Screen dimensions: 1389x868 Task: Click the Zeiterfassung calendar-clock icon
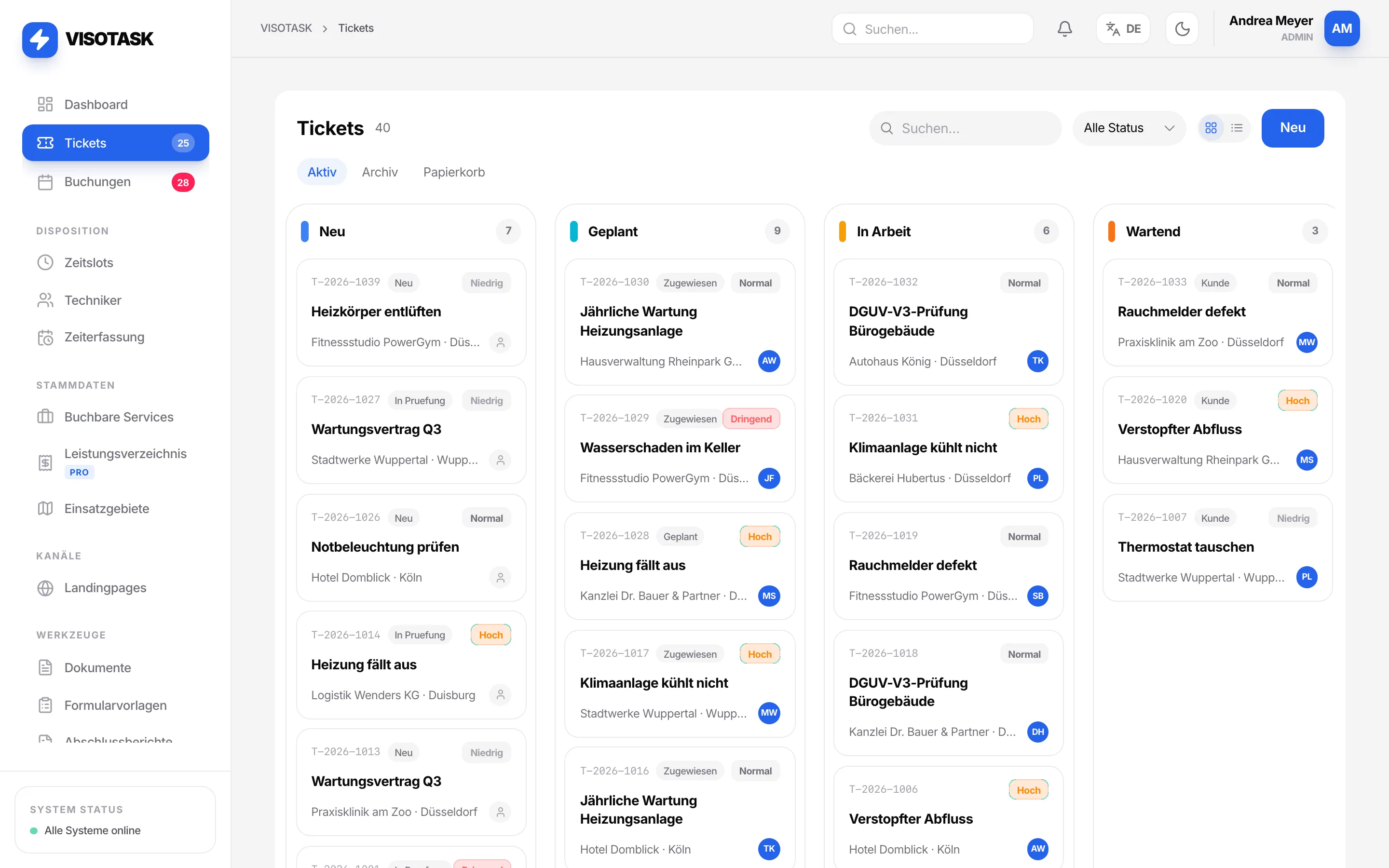coord(45,338)
